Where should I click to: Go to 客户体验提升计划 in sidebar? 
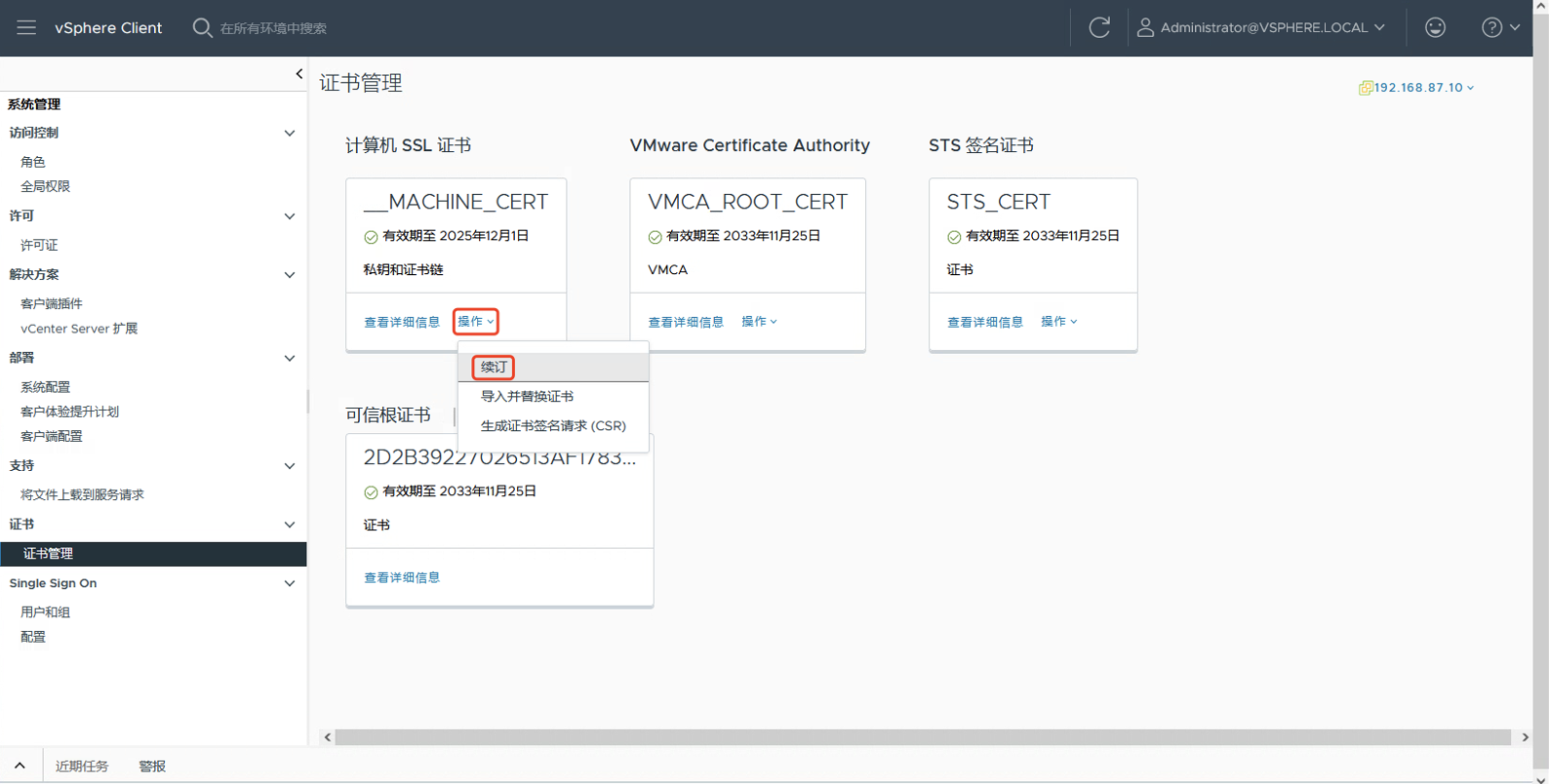(x=70, y=412)
